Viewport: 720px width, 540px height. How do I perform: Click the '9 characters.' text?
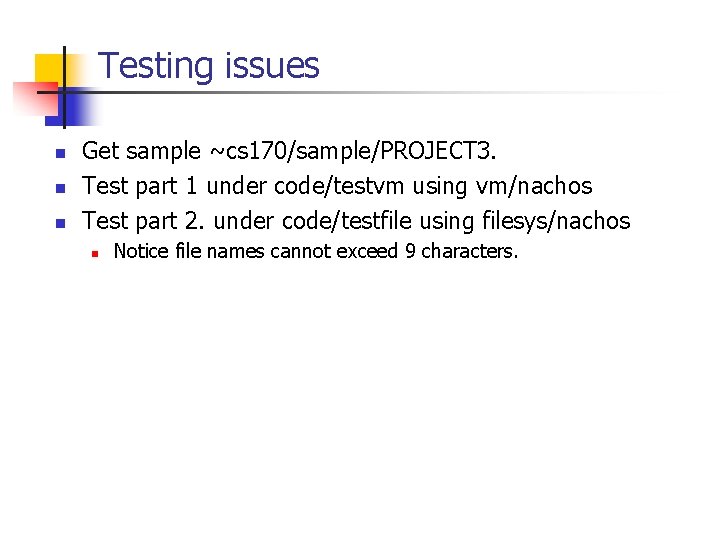pyautogui.click(x=461, y=251)
